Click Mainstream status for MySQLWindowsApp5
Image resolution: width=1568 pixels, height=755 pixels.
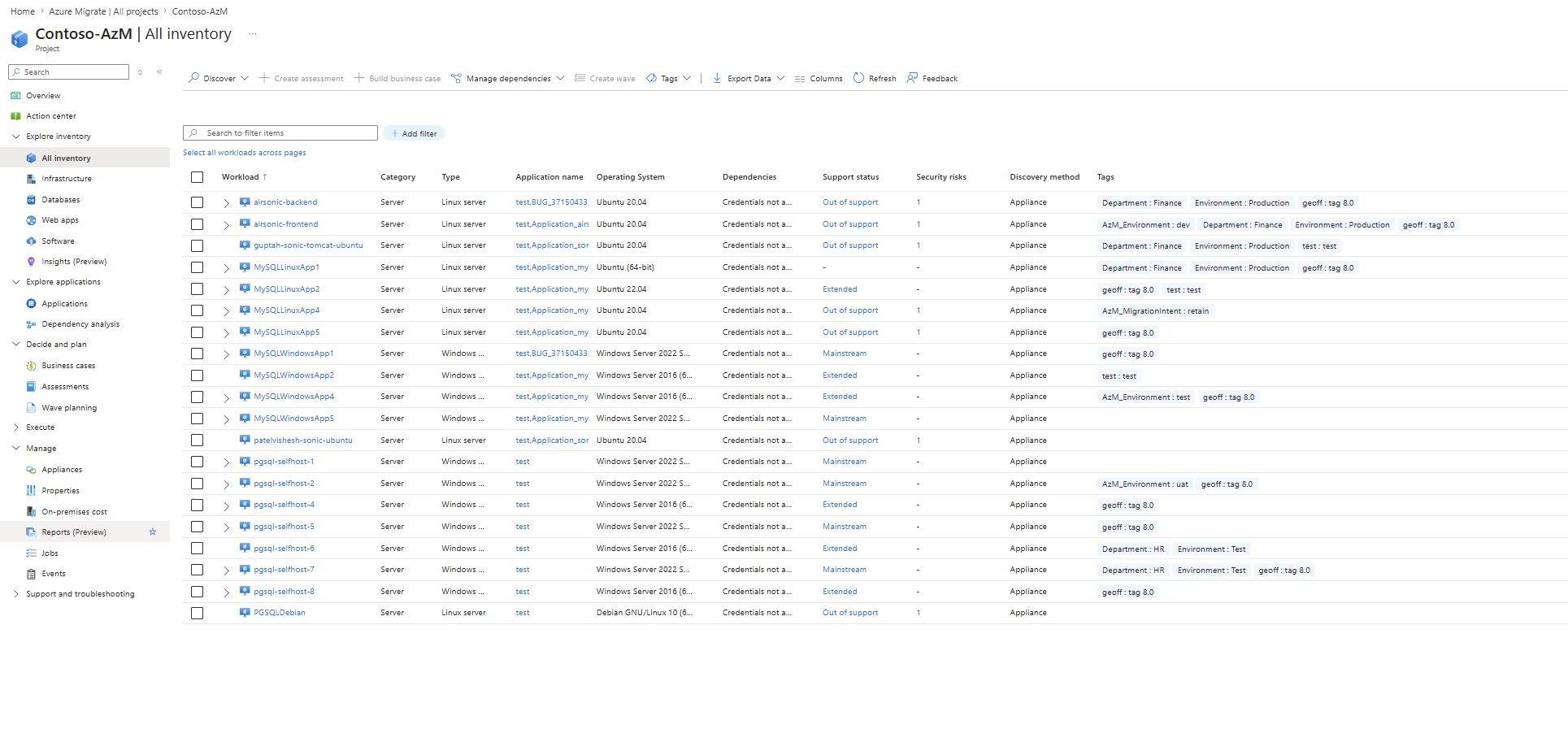coord(845,419)
